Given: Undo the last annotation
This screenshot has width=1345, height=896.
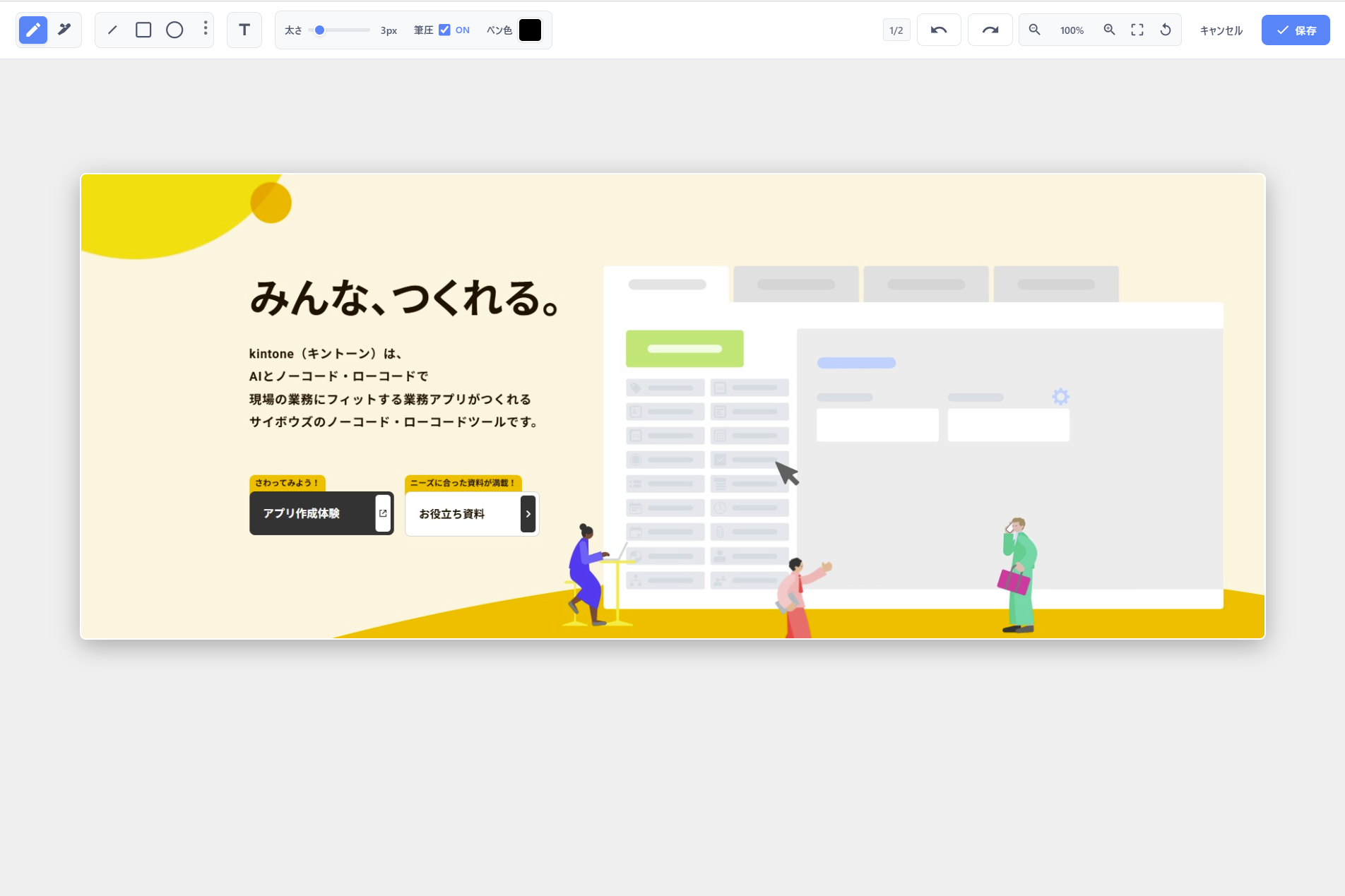Looking at the screenshot, I should pos(939,30).
